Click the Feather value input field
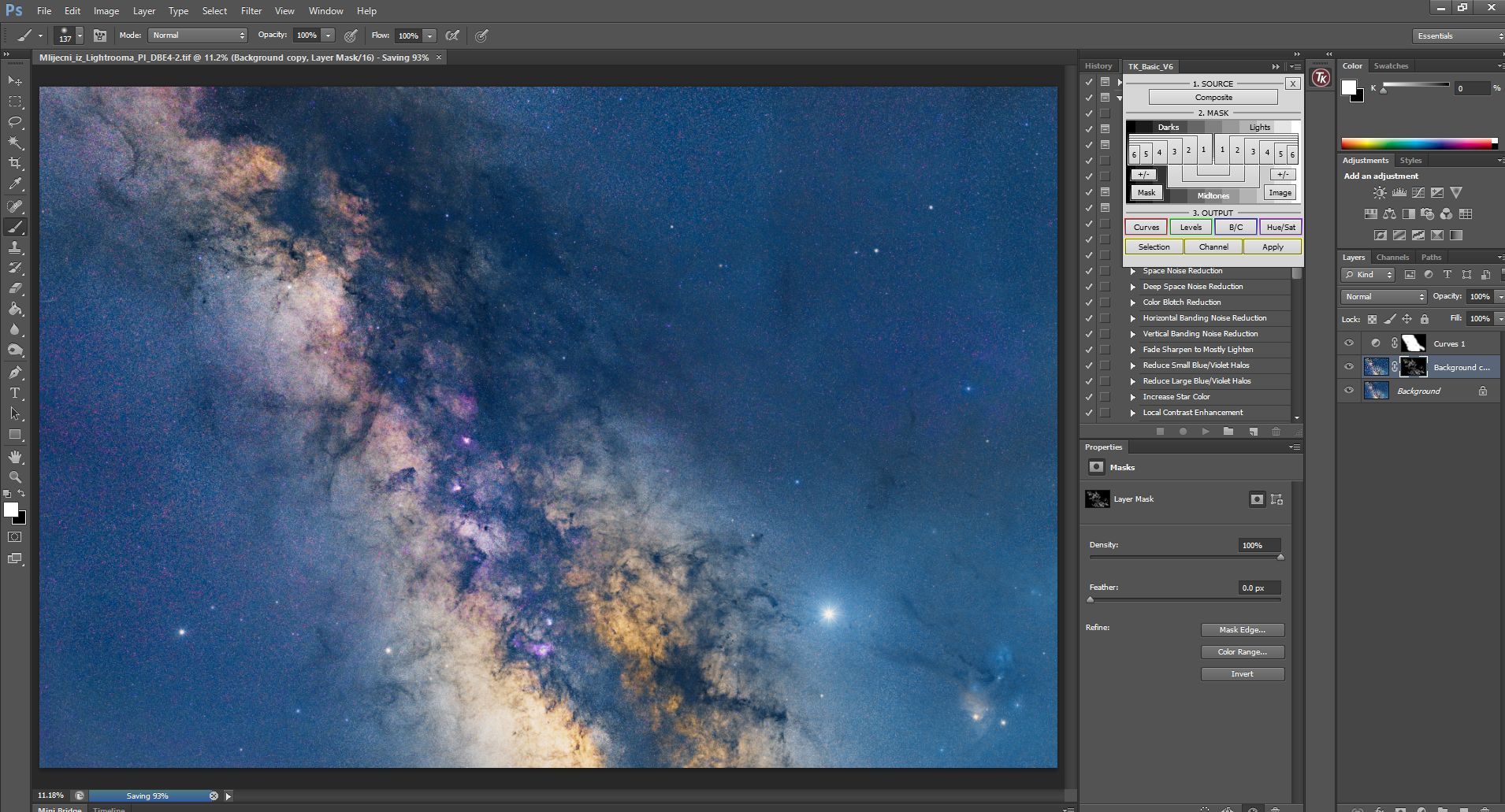Screen dimensions: 1505x812 pyautogui.click(x=1258, y=588)
